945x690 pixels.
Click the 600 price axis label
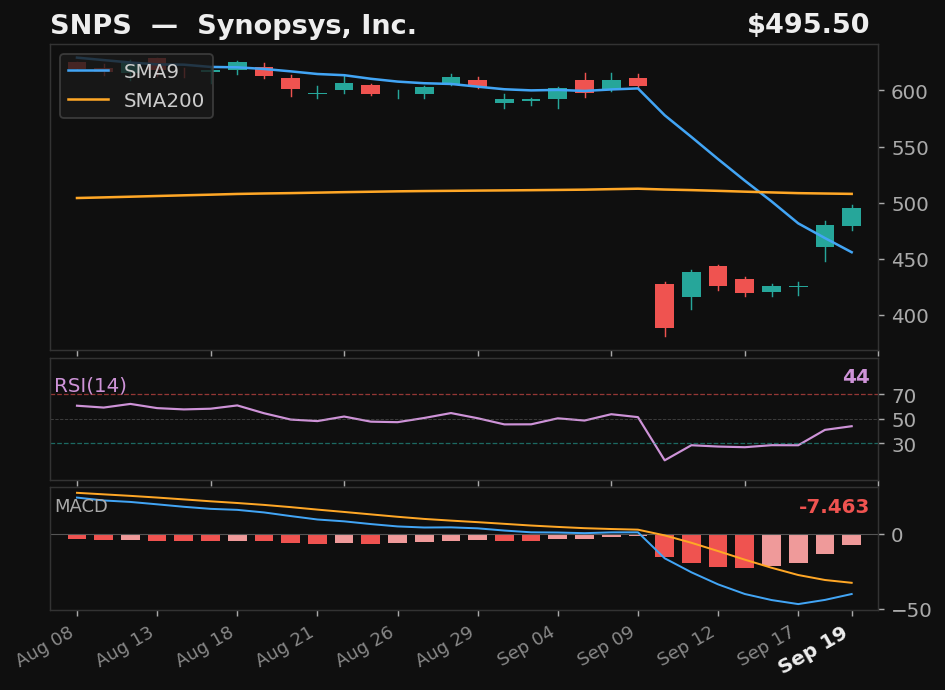click(909, 92)
